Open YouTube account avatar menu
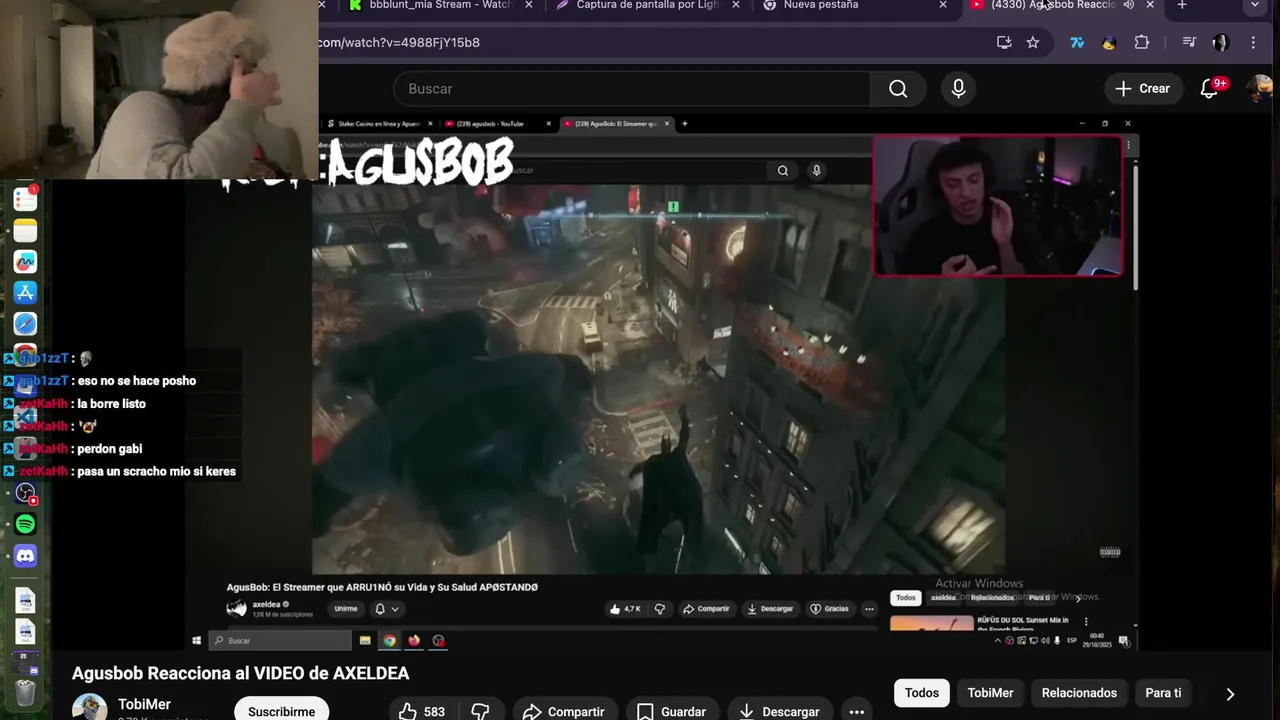This screenshot has width=1280, height=720. click(x=1260, y=89)
